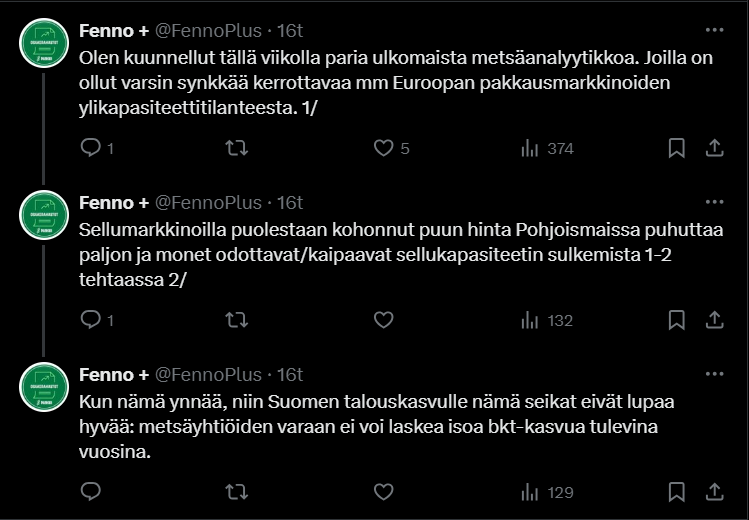Like the second tweet ending in 2/
Image resolution: width=749 pixels, height=520 pixels.
tap(383, 320)
